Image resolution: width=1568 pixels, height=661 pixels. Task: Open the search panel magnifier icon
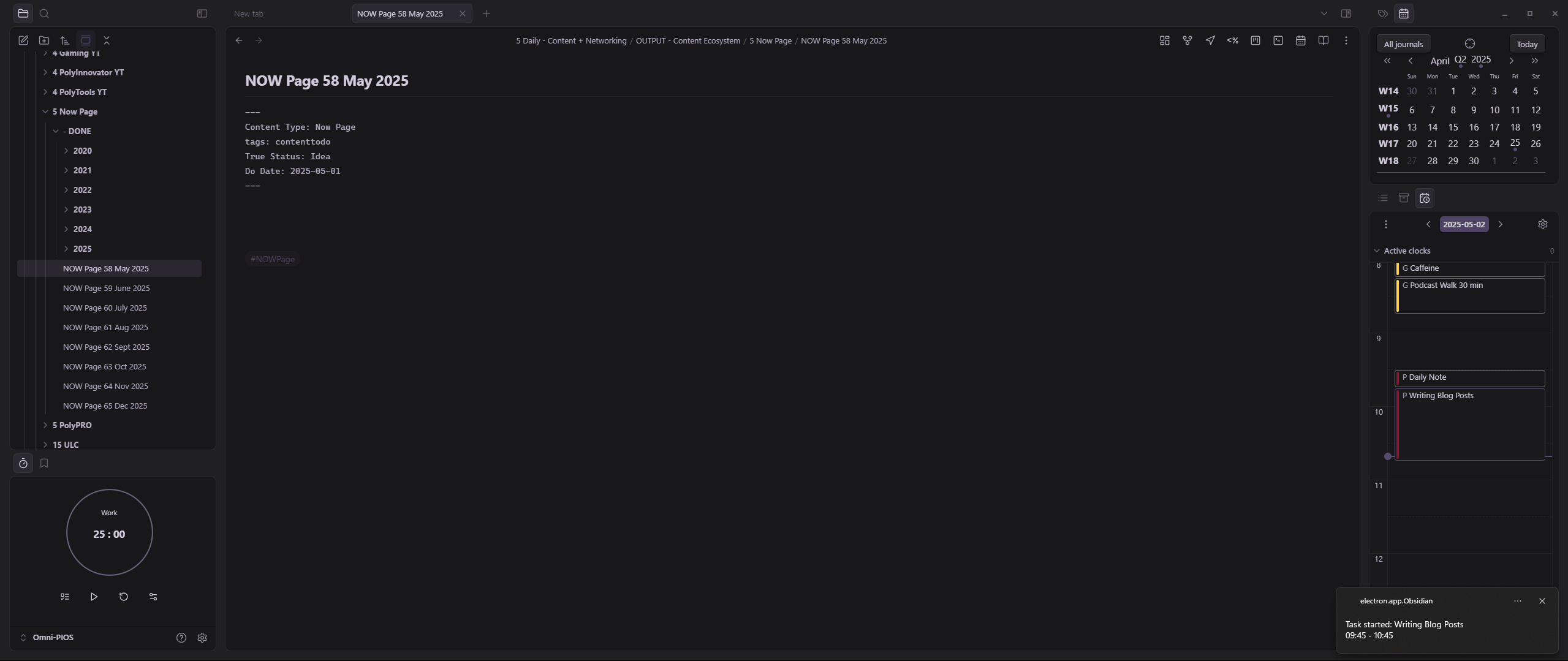[x=44, y=13]
